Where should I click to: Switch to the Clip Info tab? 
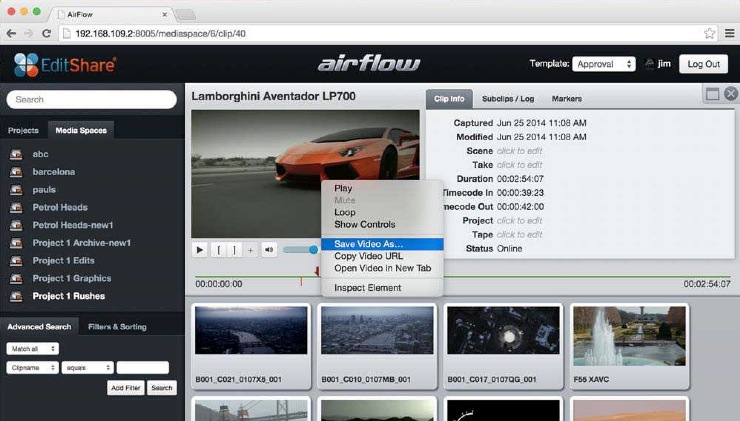click(449, 99)
